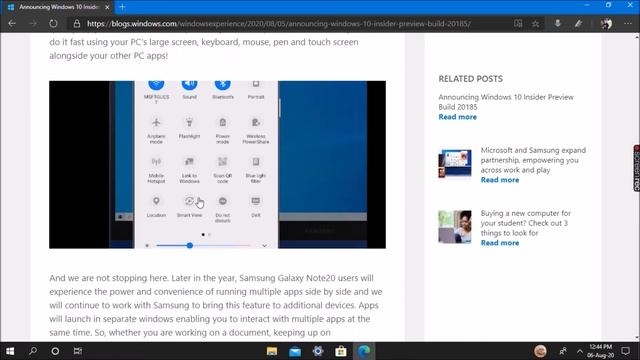Open a new browser tab

click(122, 7)
